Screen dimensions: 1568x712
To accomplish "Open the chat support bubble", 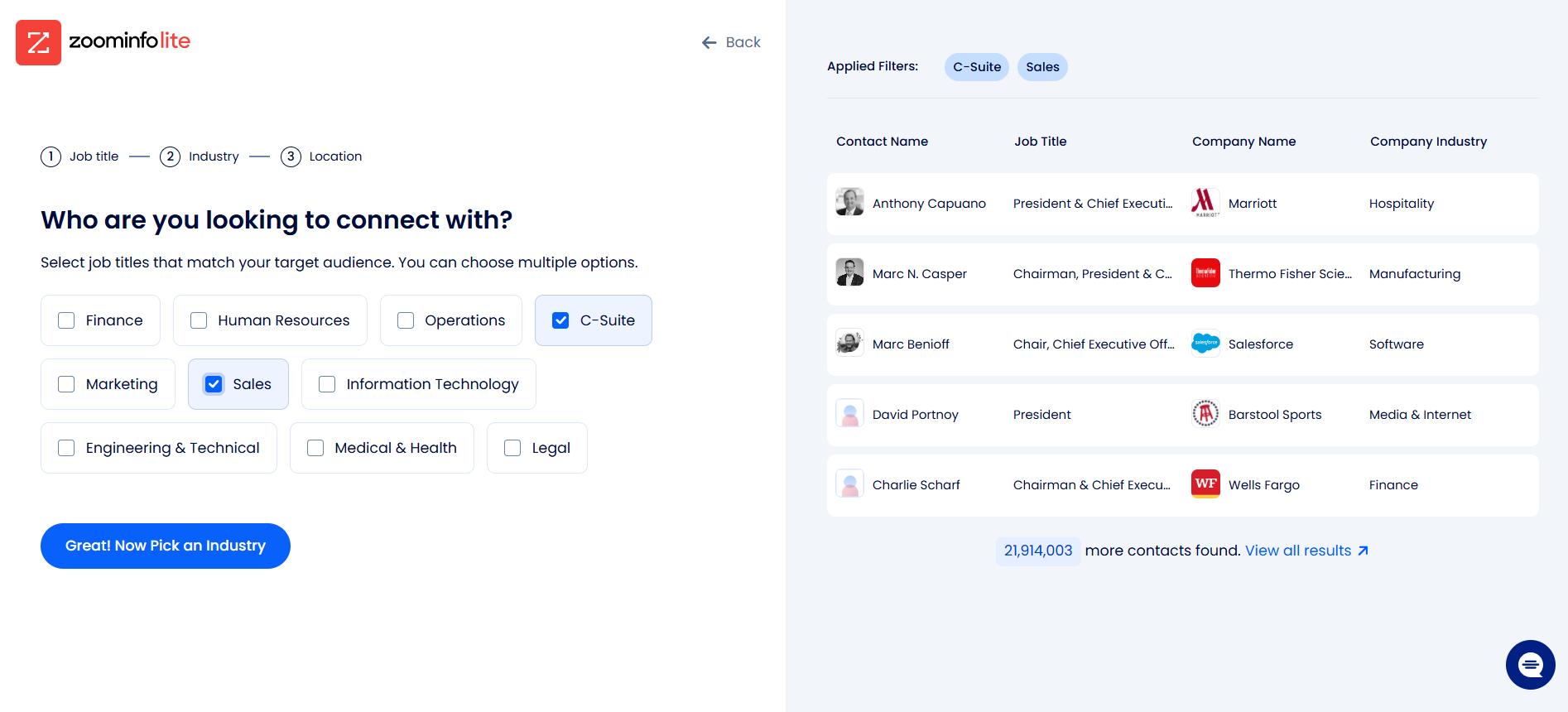I will tap(1530, 664).
